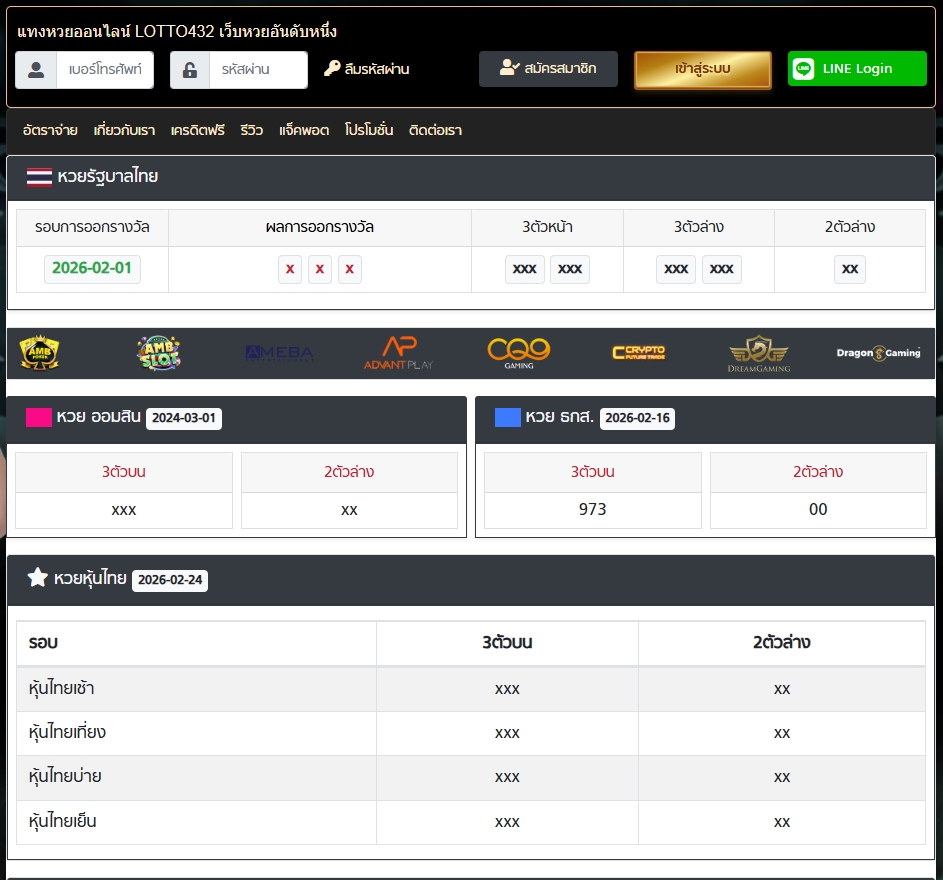Click the Thai flag icon
The image size is (943, 880).
pos(39,178)
